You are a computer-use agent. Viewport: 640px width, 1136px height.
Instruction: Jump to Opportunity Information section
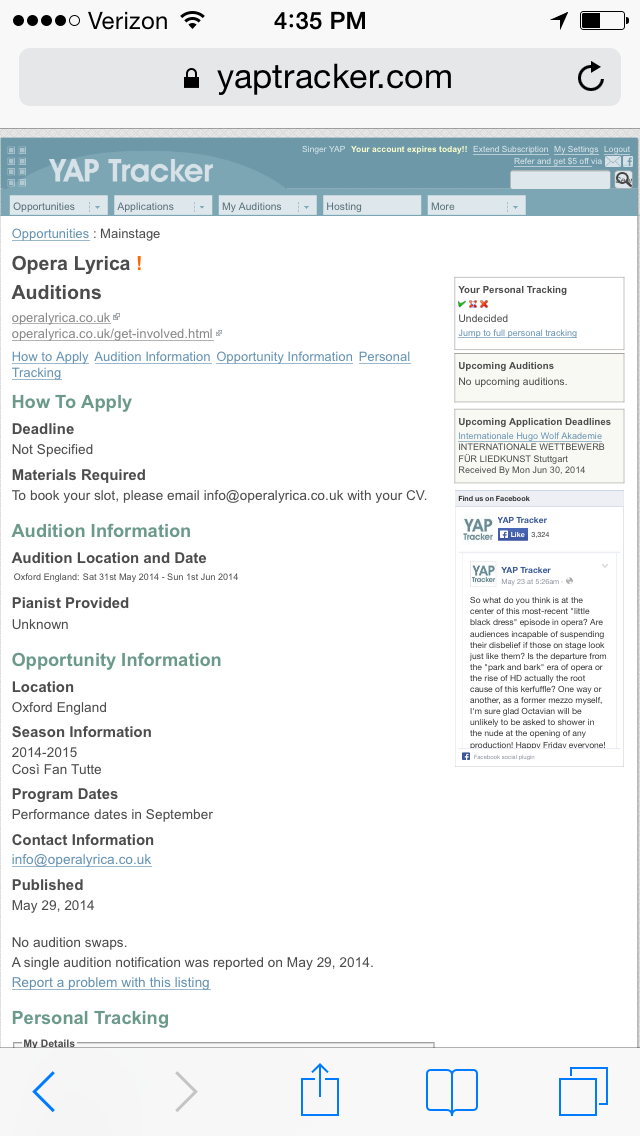[284, 356]
